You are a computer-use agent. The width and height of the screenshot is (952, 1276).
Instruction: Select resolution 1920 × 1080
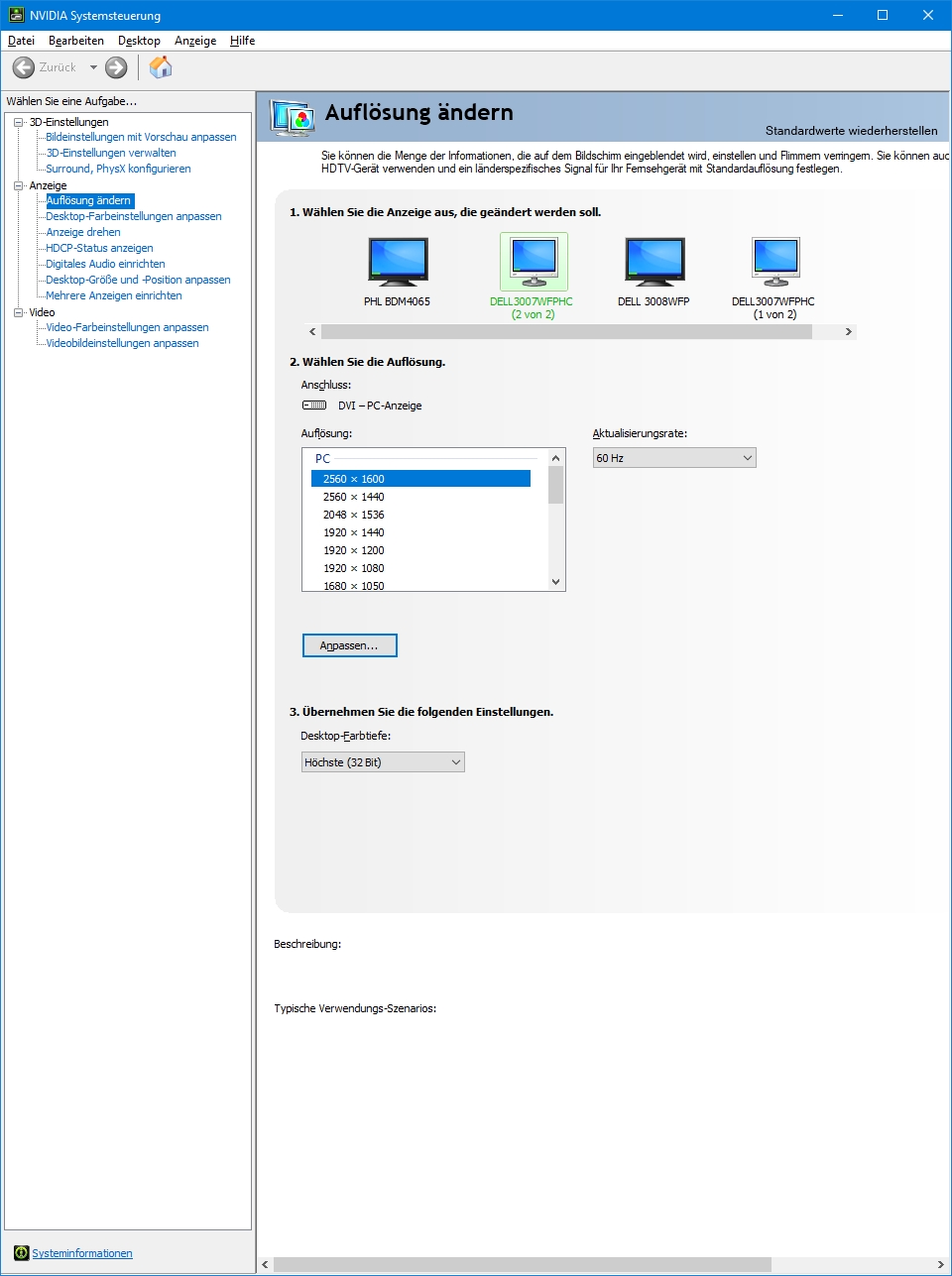coord(420,568)
